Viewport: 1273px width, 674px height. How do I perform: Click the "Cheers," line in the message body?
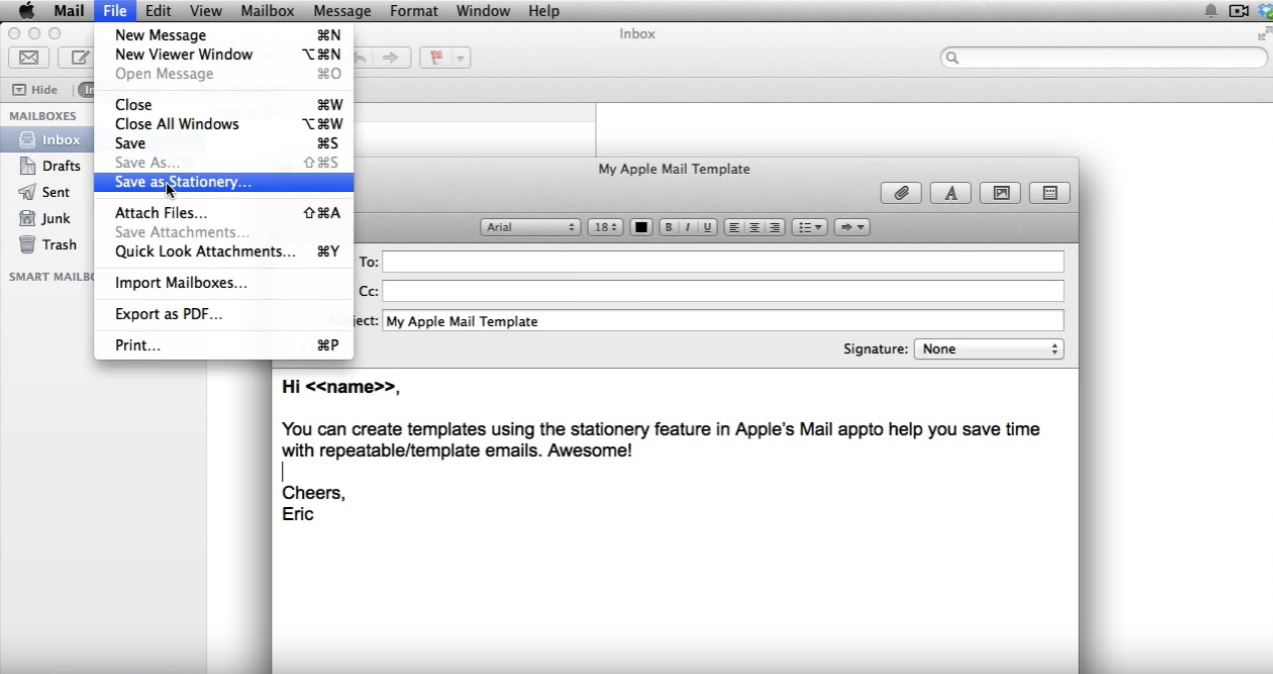click(x=314, y=493)
